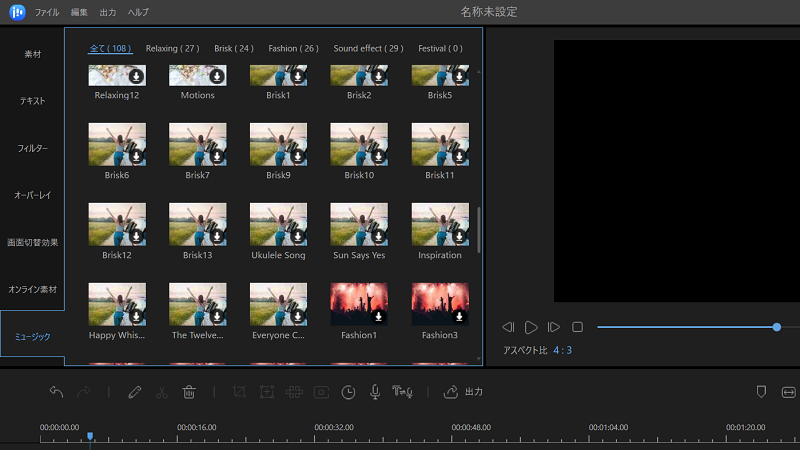Select the pencil edit tool
The height and width of the screenshot is (450, 800).
click(x=135, y=392)
